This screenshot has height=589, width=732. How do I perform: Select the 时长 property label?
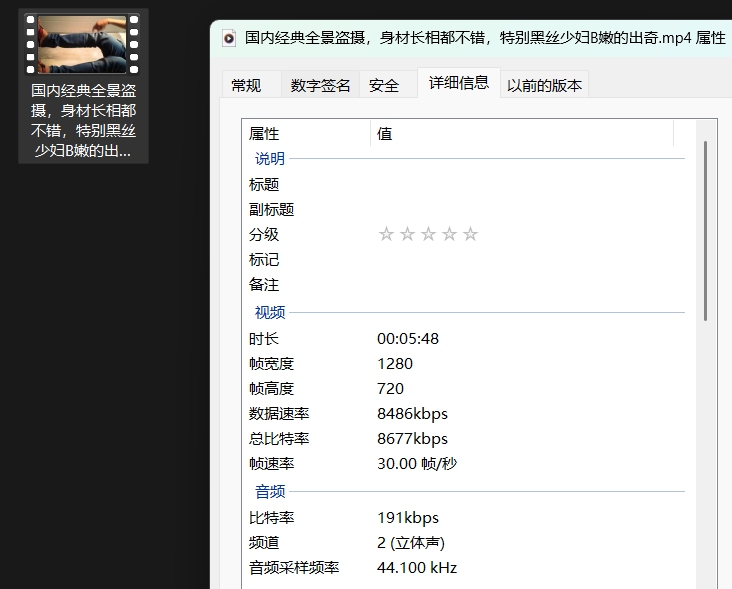264,339
